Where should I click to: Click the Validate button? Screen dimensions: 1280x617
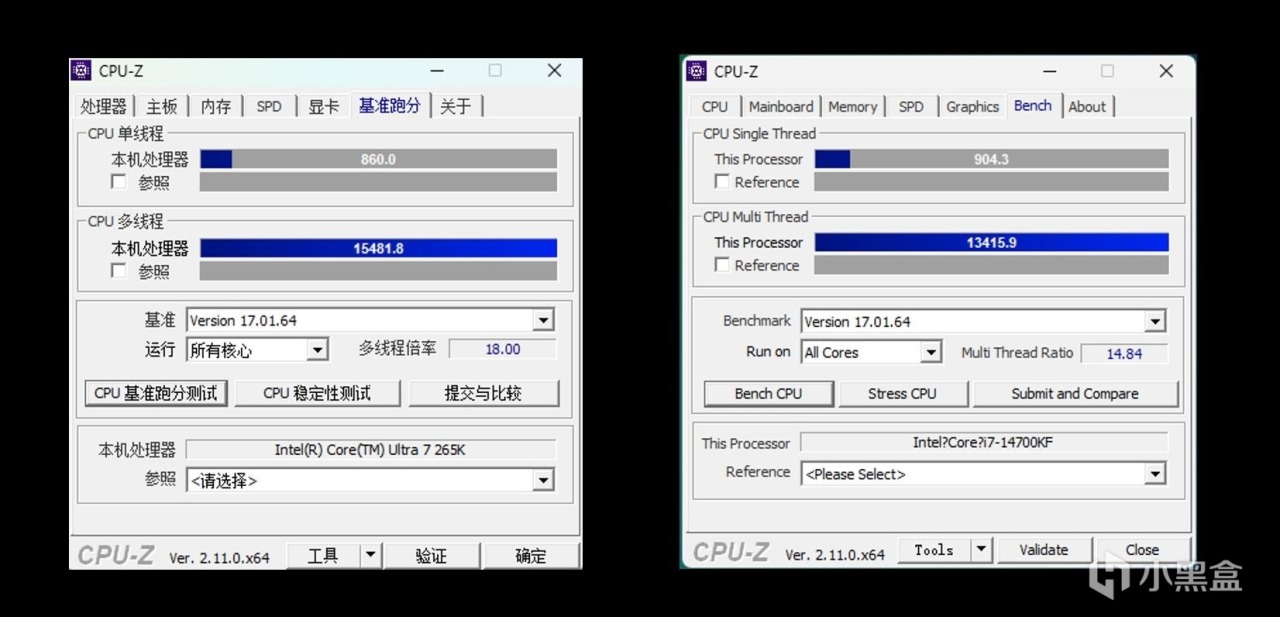coord(1044,550)
